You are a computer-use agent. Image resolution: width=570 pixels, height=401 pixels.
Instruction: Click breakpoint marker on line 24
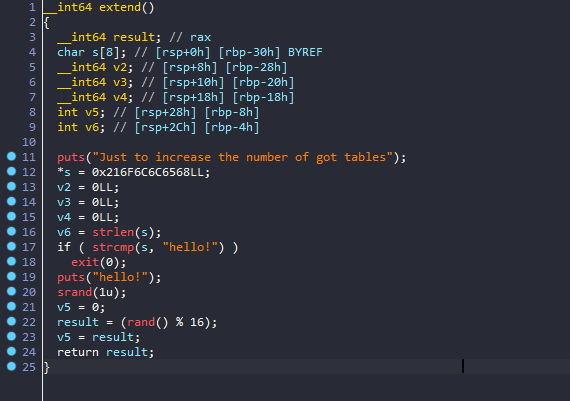pyautogui.click(x=12, y=351)
